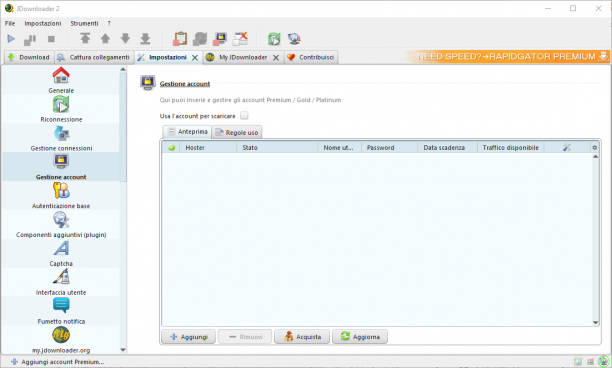Sort by Traffico disponibile column
612x368 pixels.
click(511, 148)
